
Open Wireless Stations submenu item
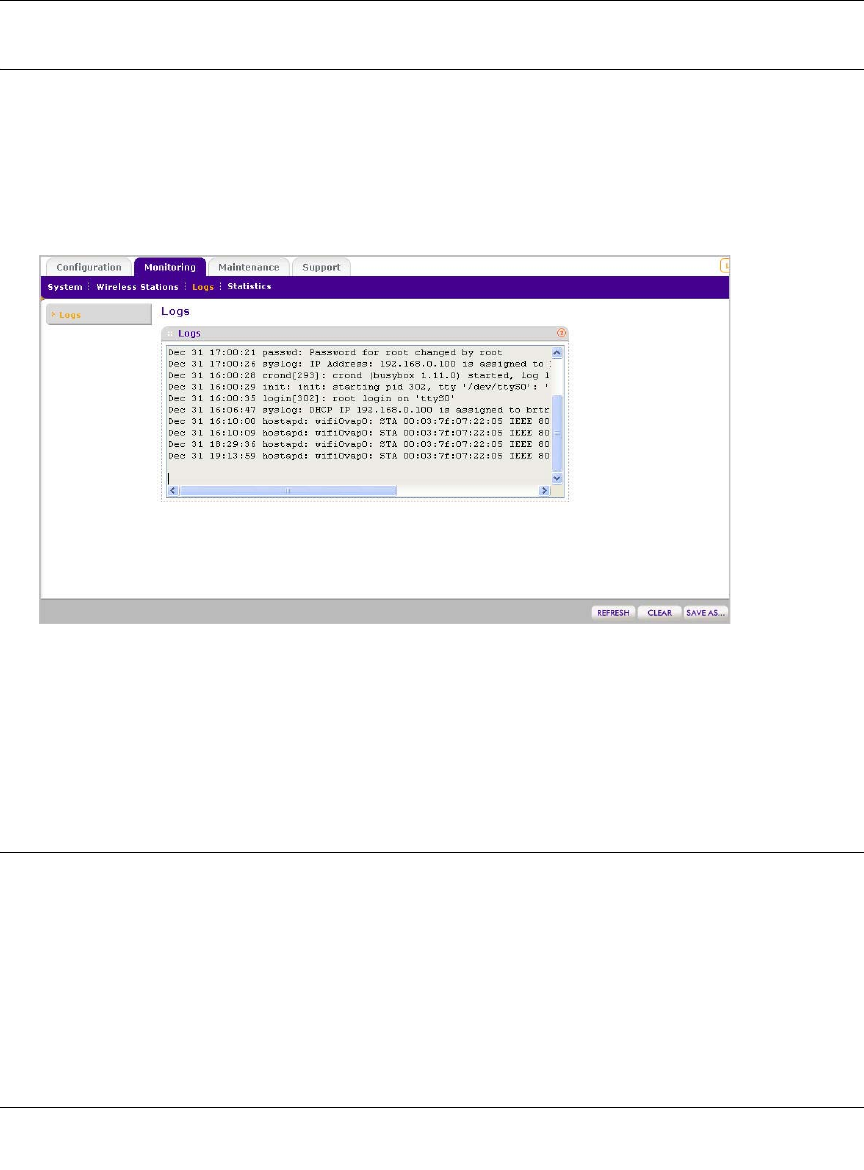[x=137, y=287]
